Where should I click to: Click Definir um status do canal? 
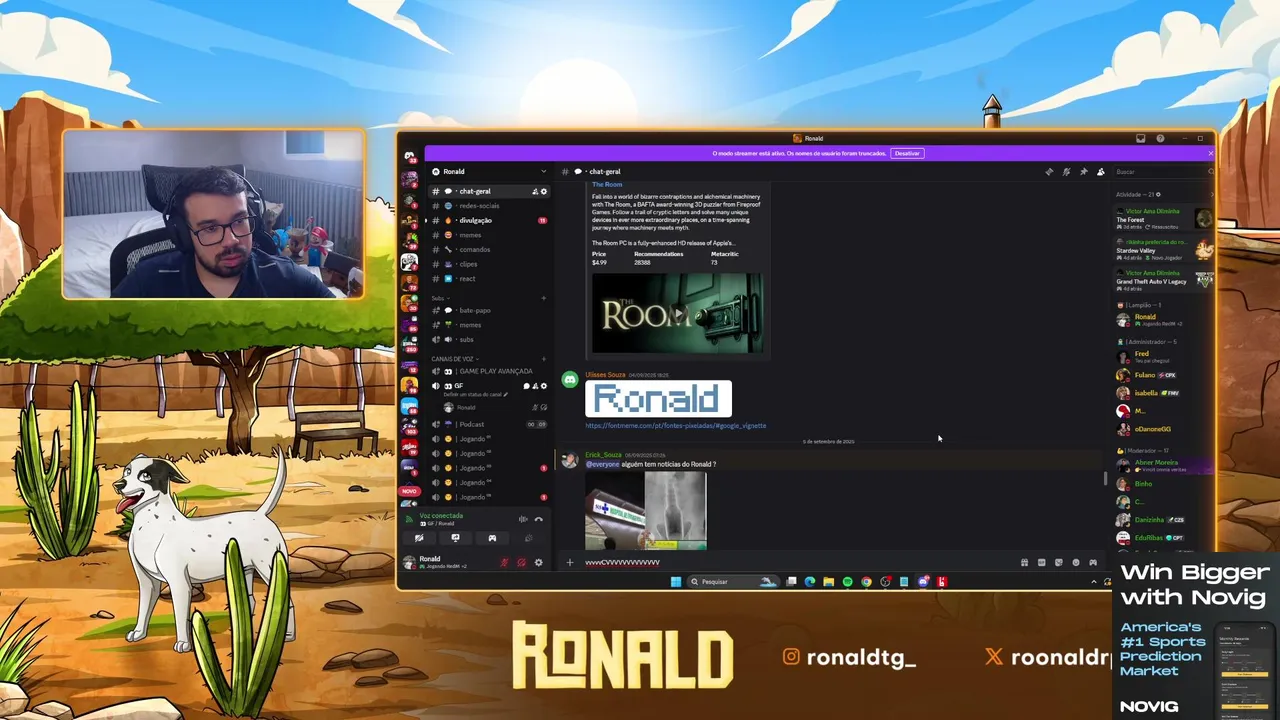click(476, 395)
